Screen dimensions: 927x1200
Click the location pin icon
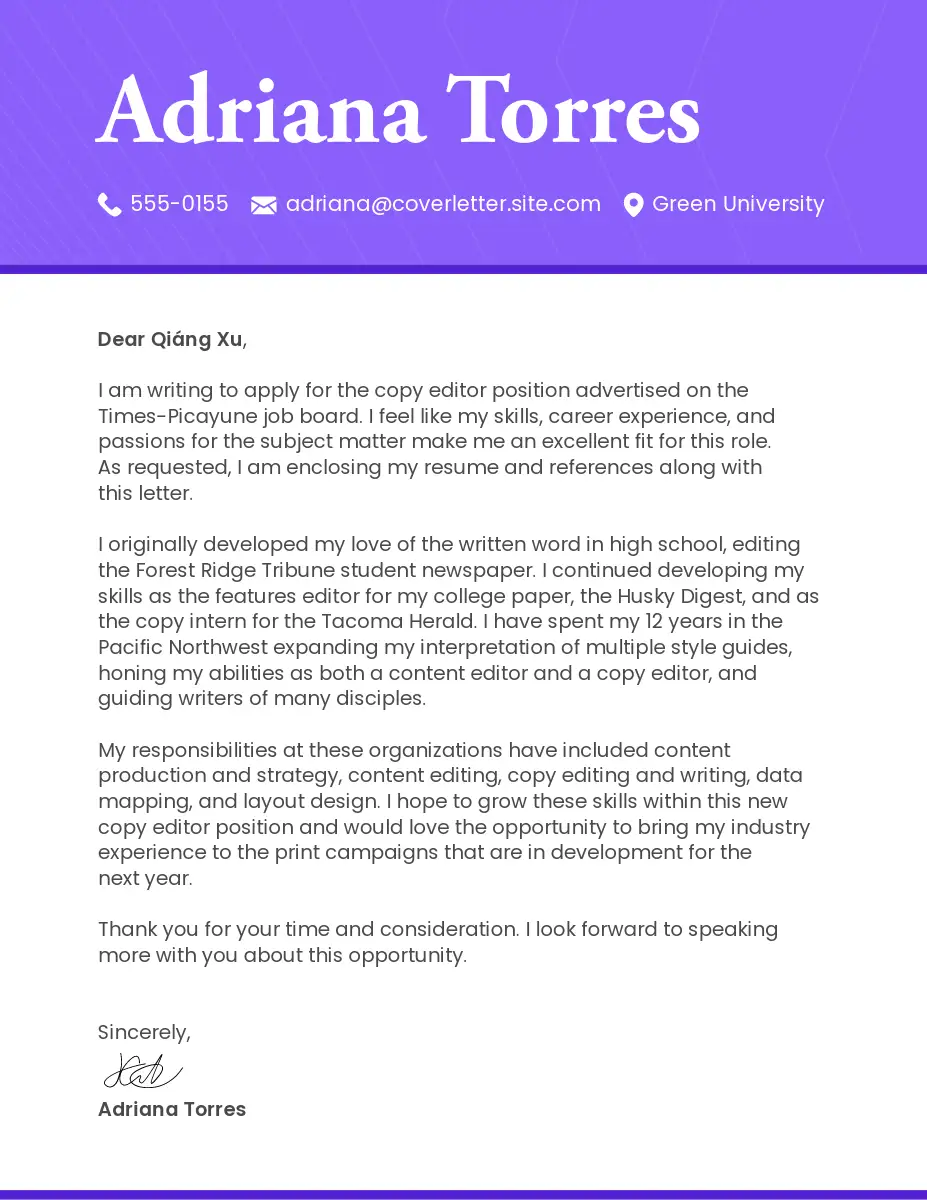click(633, 205)
